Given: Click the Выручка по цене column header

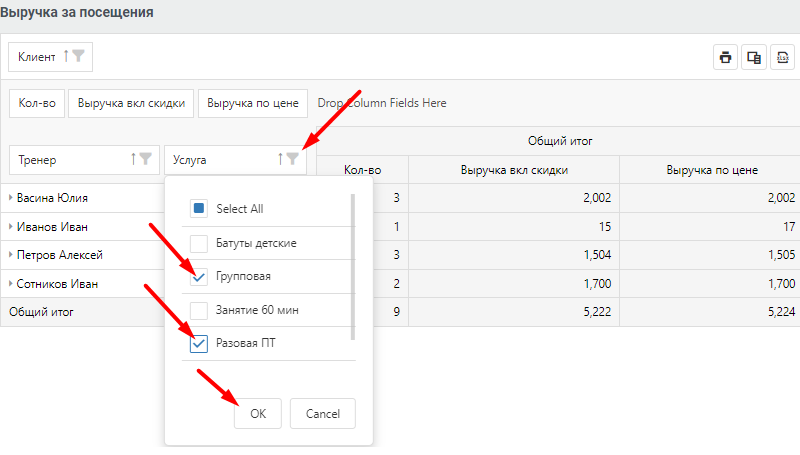Looking at the screenshot, I should (712, 170).
